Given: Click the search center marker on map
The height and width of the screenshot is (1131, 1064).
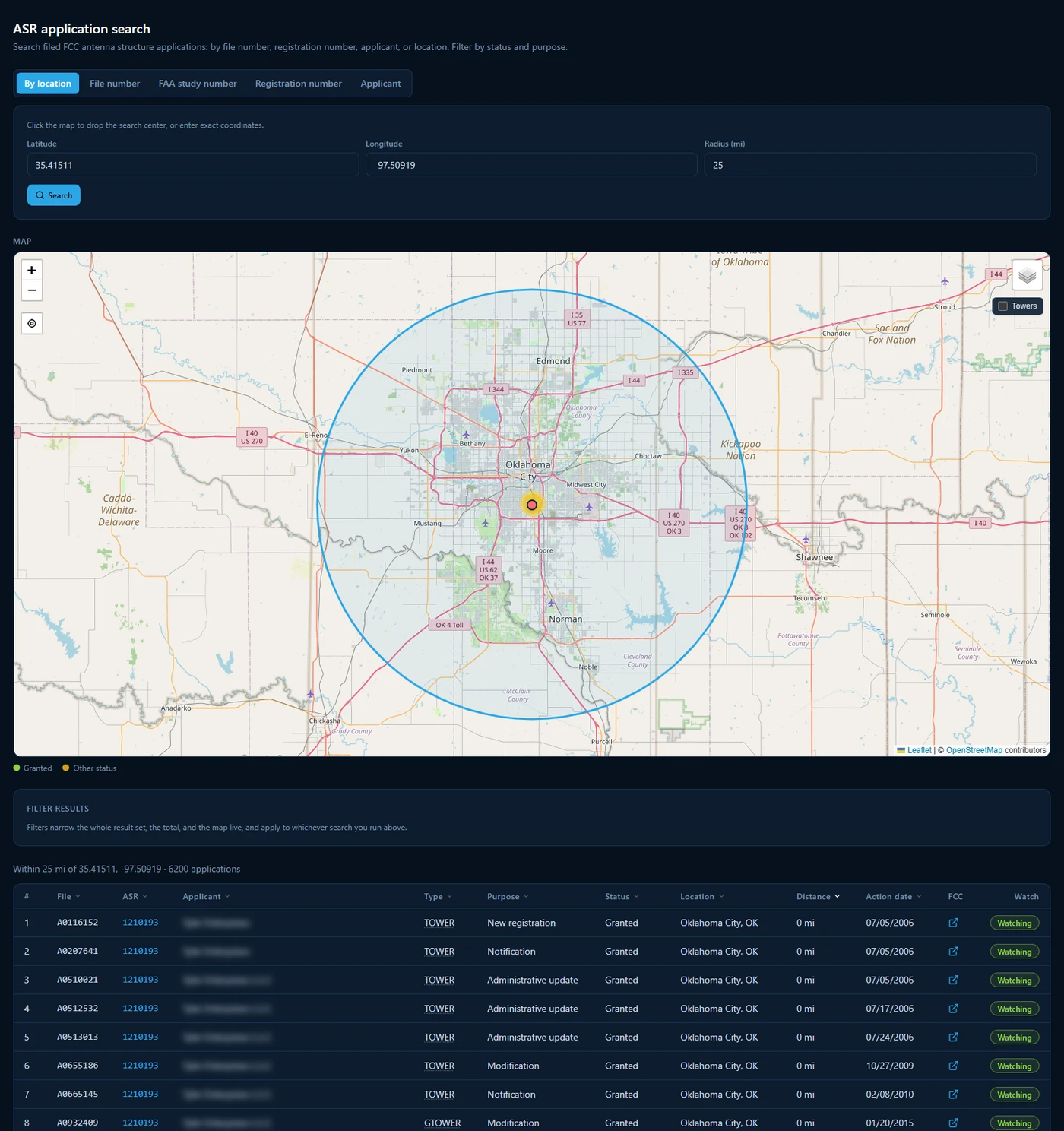Looking at the screenshot, I should tap(532, 505).
